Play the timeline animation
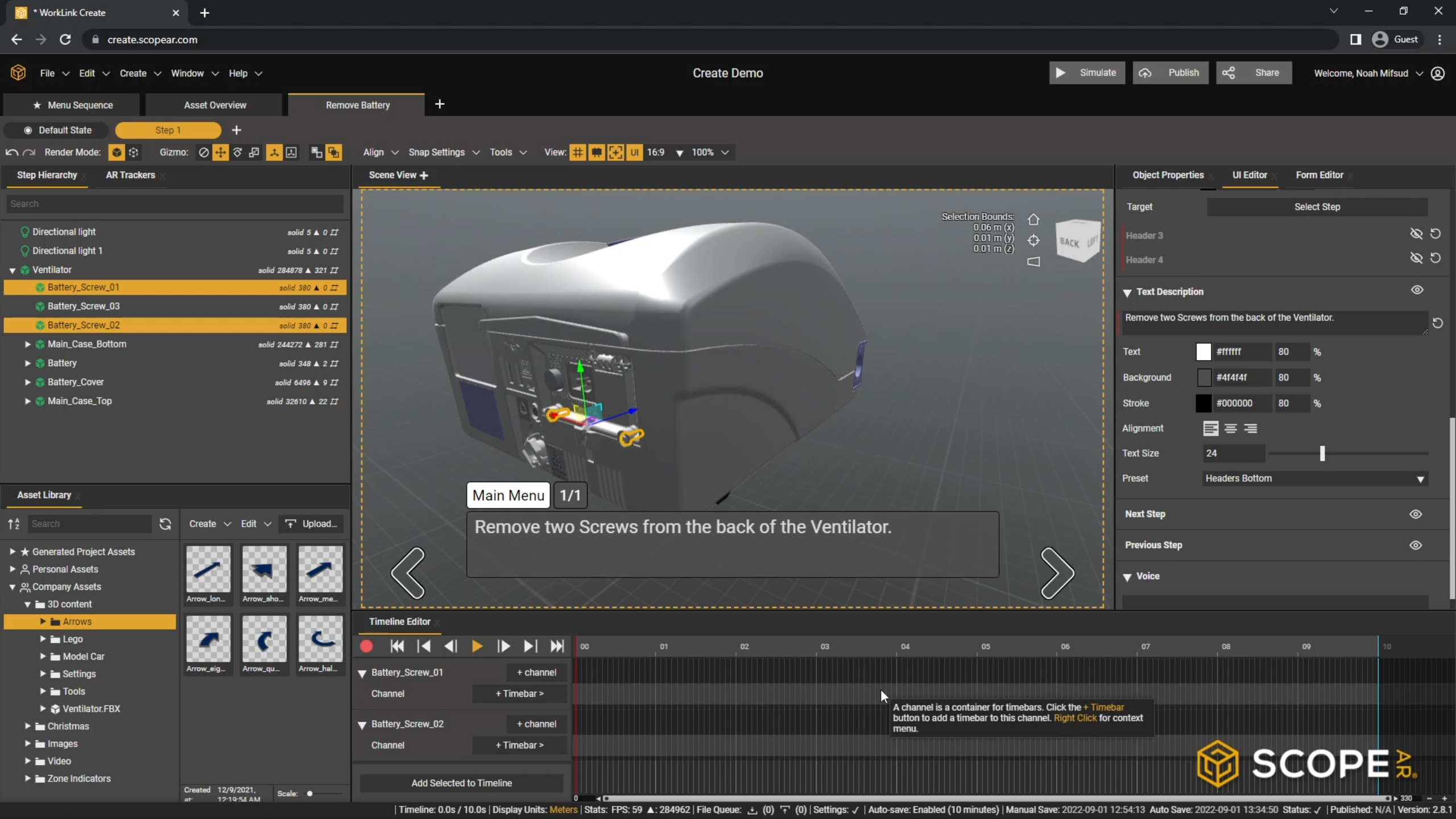The height and width of the screenshot is (819, 1456). [477, 646]
